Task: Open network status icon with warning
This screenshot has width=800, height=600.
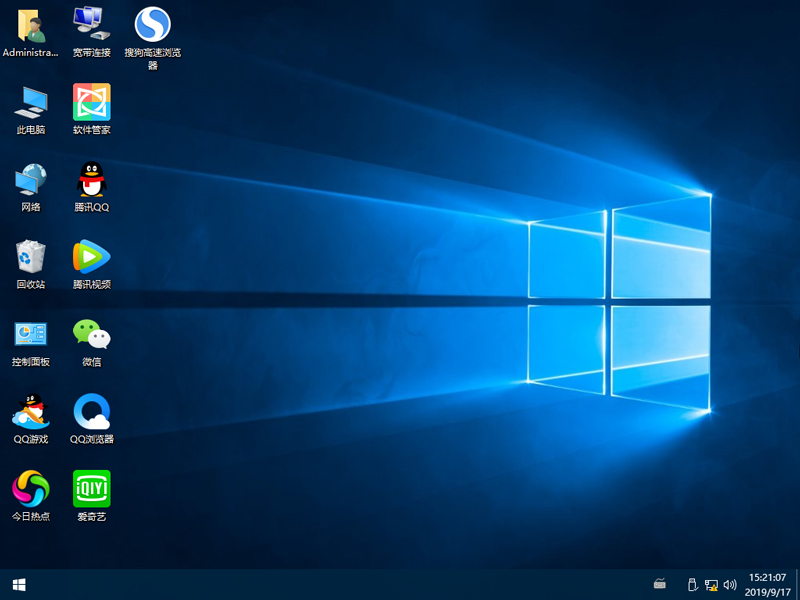Action: pyautogui.click(x=711, y=584)
